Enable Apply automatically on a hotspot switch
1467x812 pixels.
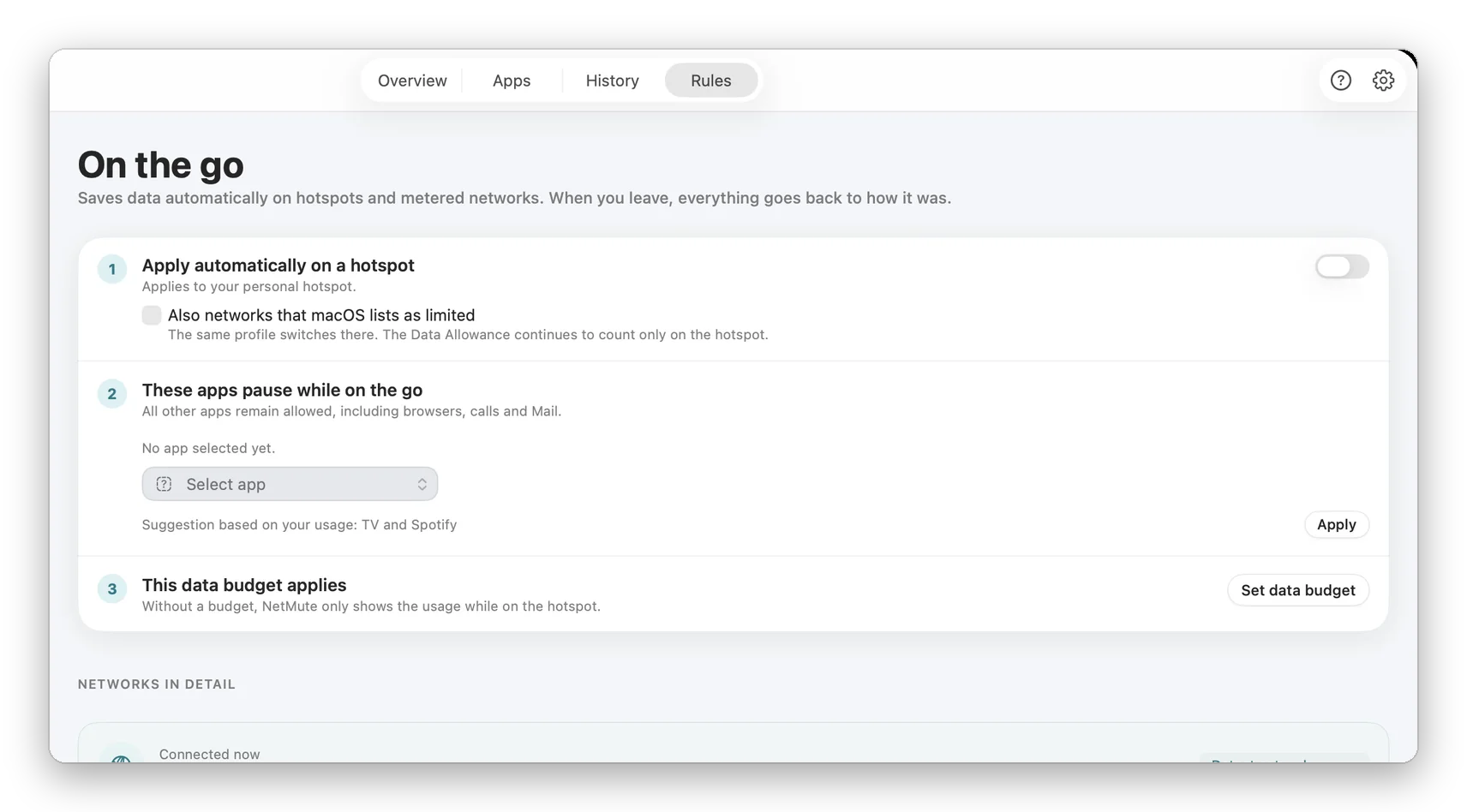[1342, 266]
